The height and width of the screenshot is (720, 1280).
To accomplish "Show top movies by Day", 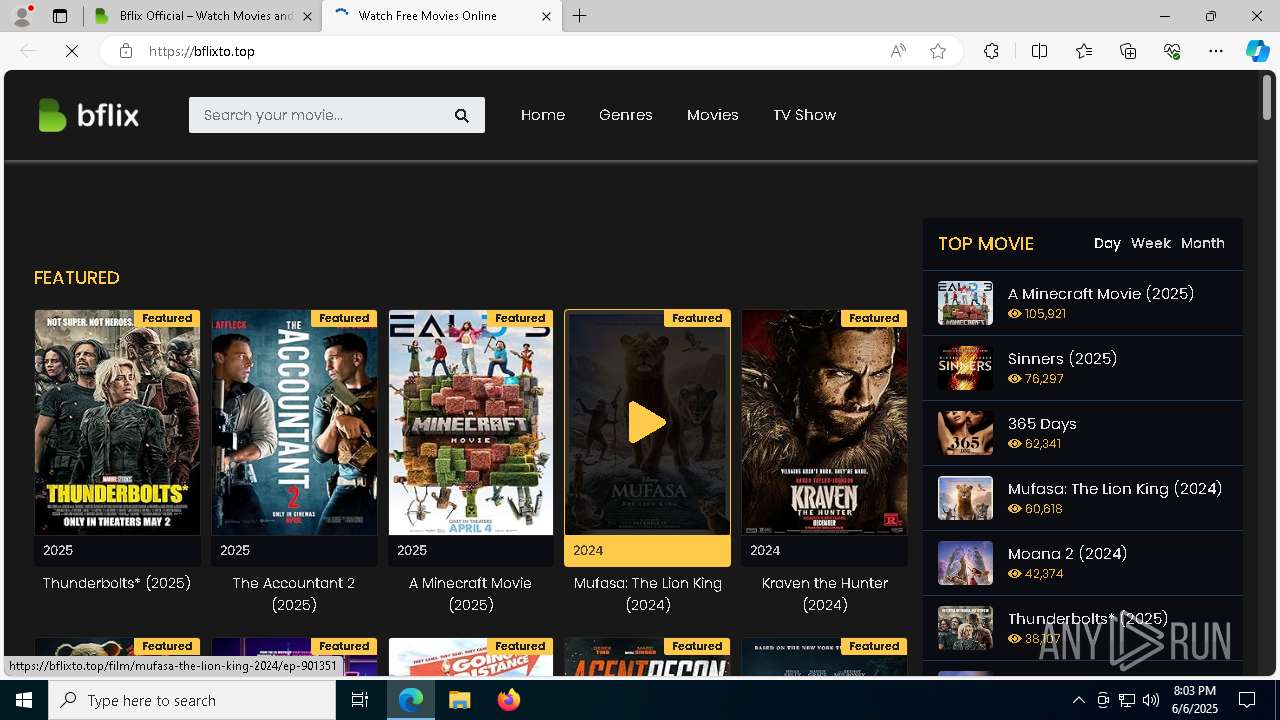I will pyautogui.click(x=1107, y=243).
